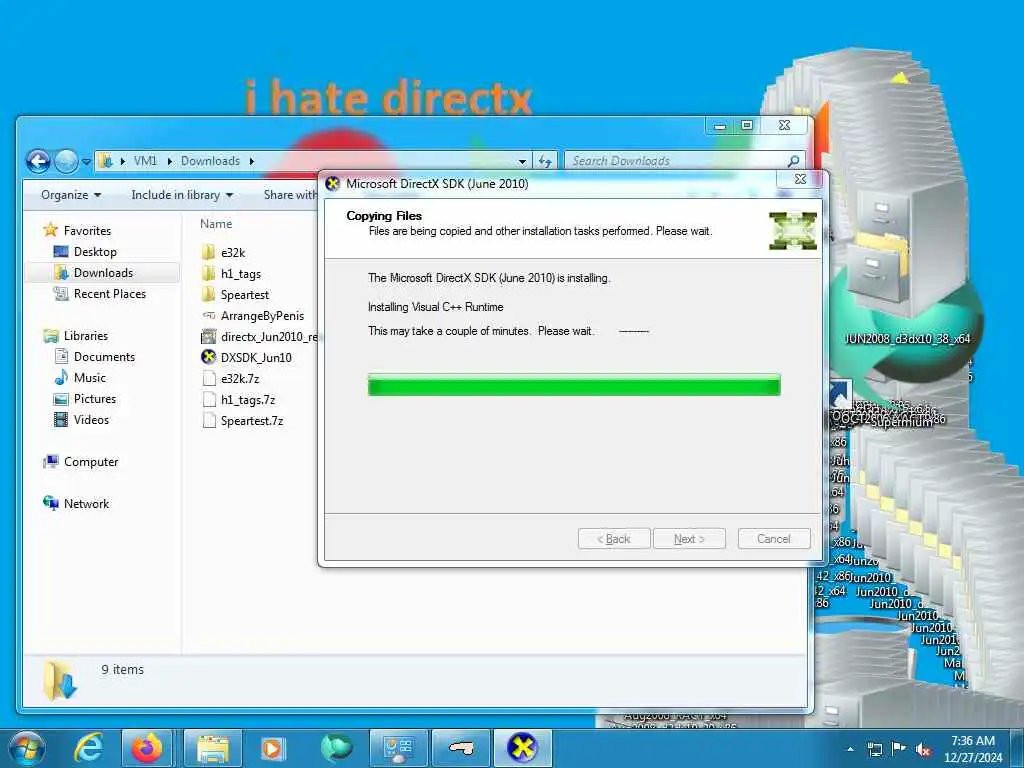Open the Include in library menu
The height and width of the screenshot is (768, 1024).
point(182,195)
